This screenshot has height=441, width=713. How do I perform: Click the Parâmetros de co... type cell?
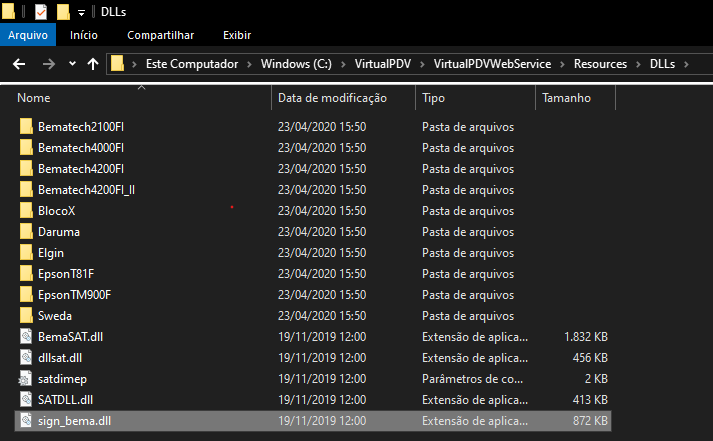(x=472, y=379)
